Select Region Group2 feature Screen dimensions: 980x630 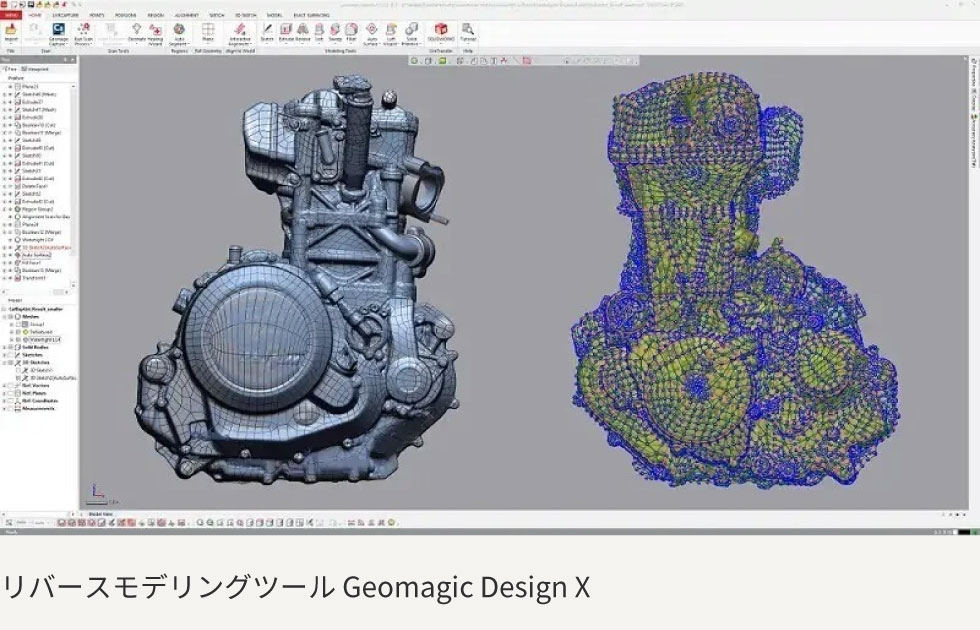point(38,209)
